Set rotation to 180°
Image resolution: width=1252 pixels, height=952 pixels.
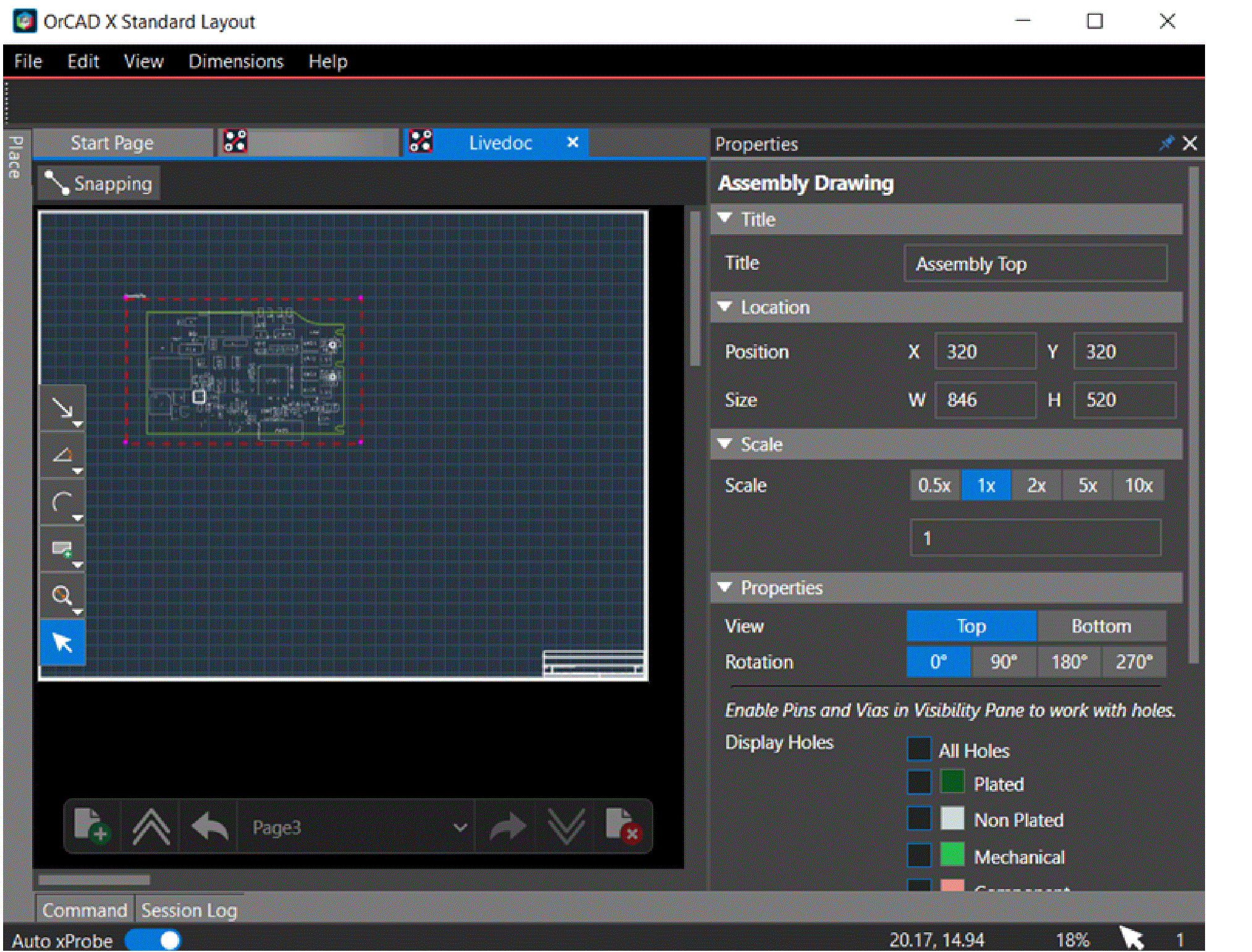[1069, 662]
